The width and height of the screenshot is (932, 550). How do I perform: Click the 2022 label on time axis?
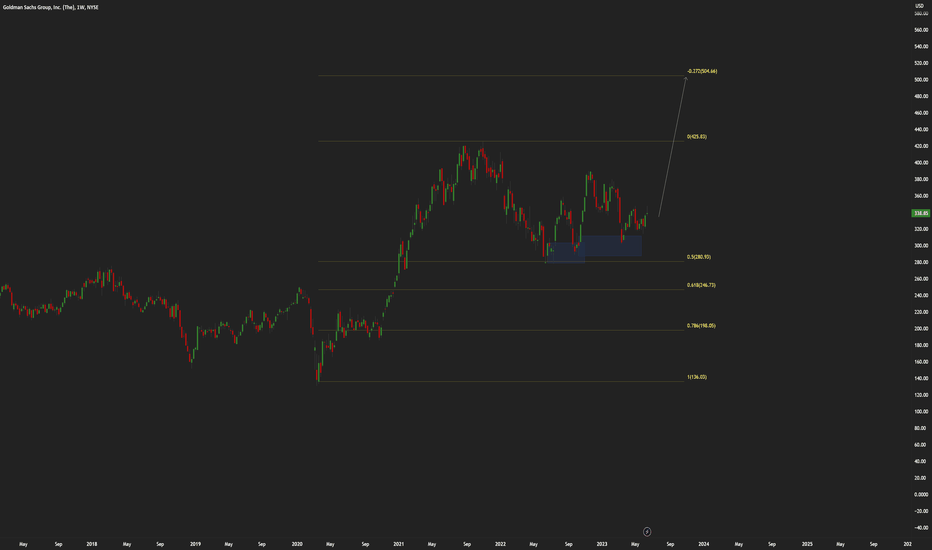[500, 544]
